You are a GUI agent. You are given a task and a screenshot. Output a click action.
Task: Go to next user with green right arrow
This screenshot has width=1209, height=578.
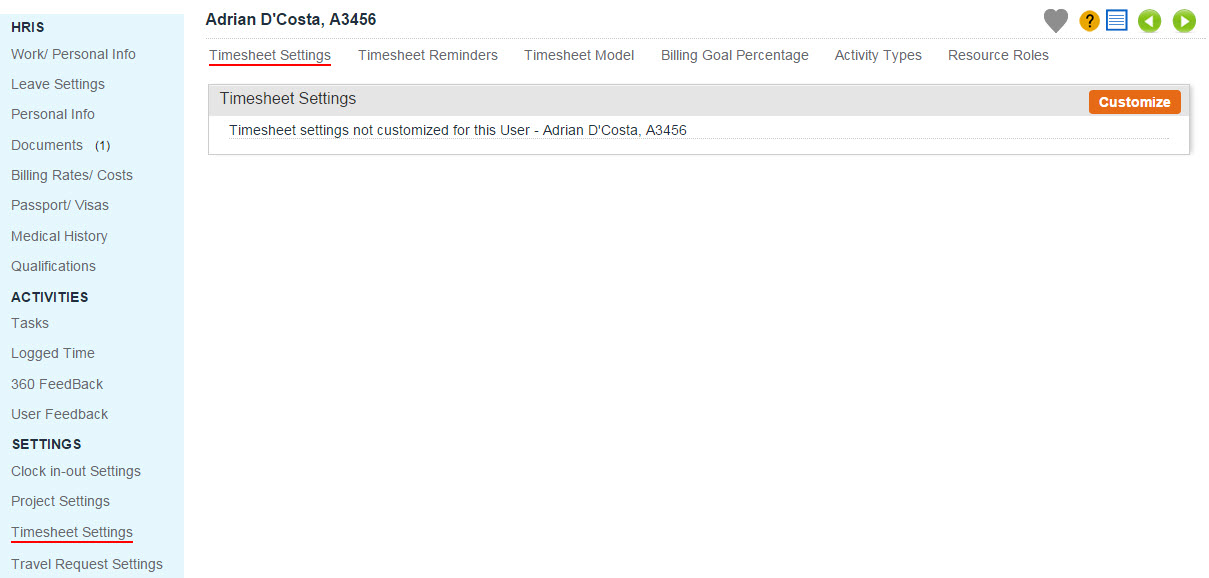click(1184, 21)
